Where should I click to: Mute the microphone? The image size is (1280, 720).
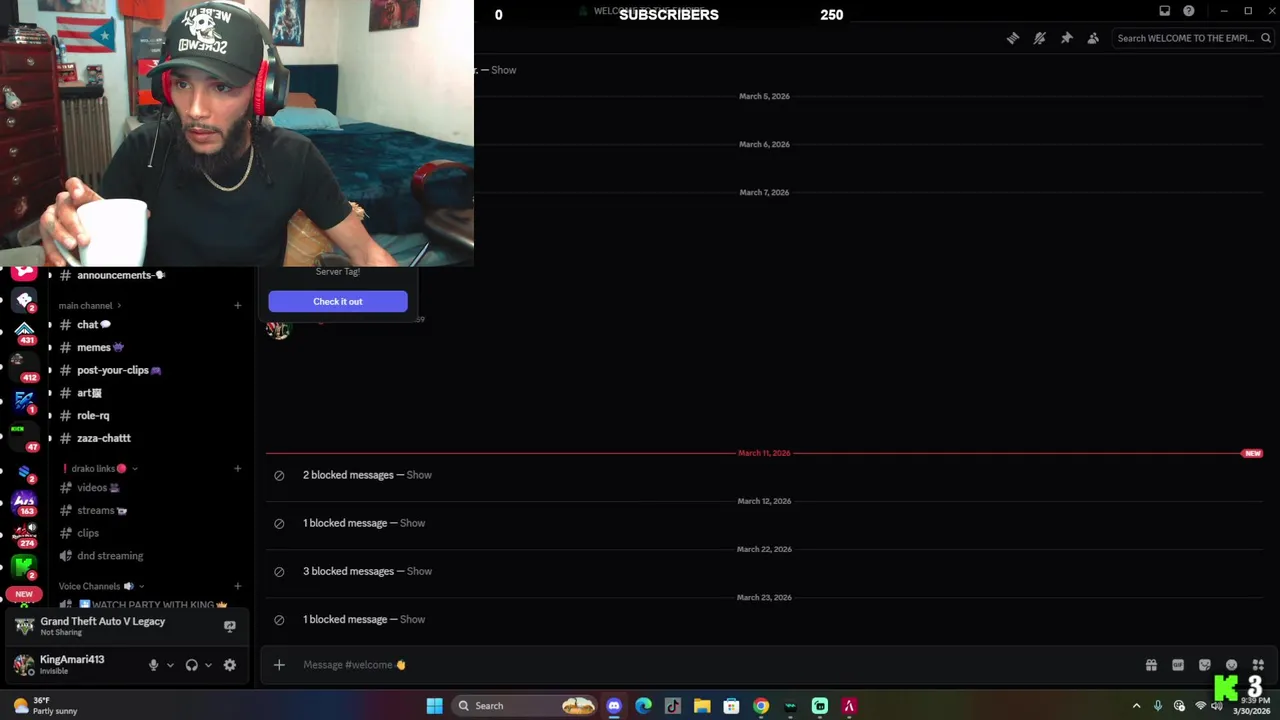tap(153, 665)
